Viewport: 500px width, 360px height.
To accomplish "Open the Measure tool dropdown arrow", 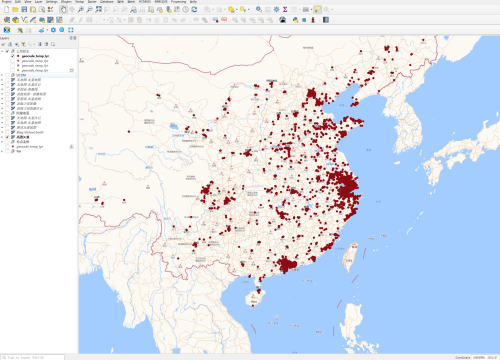I will click(311, 10).
